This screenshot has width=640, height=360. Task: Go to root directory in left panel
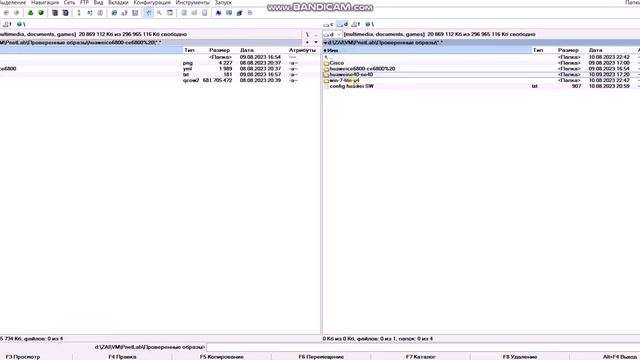[307, 35]
